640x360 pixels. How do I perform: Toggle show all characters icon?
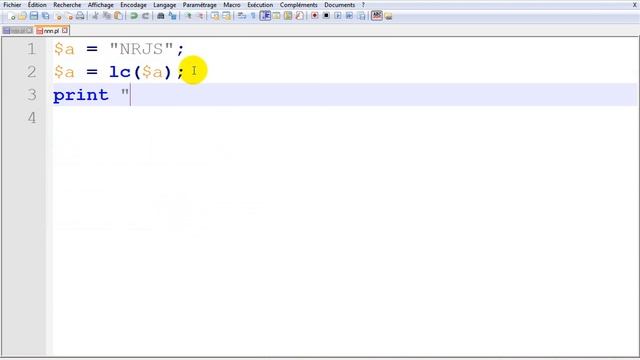tap(253, 16)
